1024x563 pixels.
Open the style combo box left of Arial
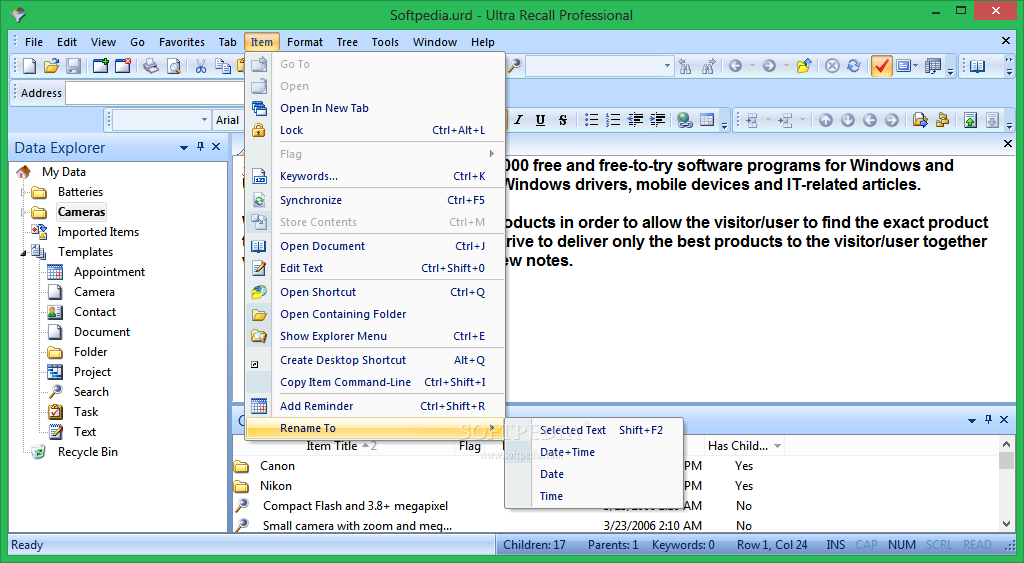(x=161, y=120)
